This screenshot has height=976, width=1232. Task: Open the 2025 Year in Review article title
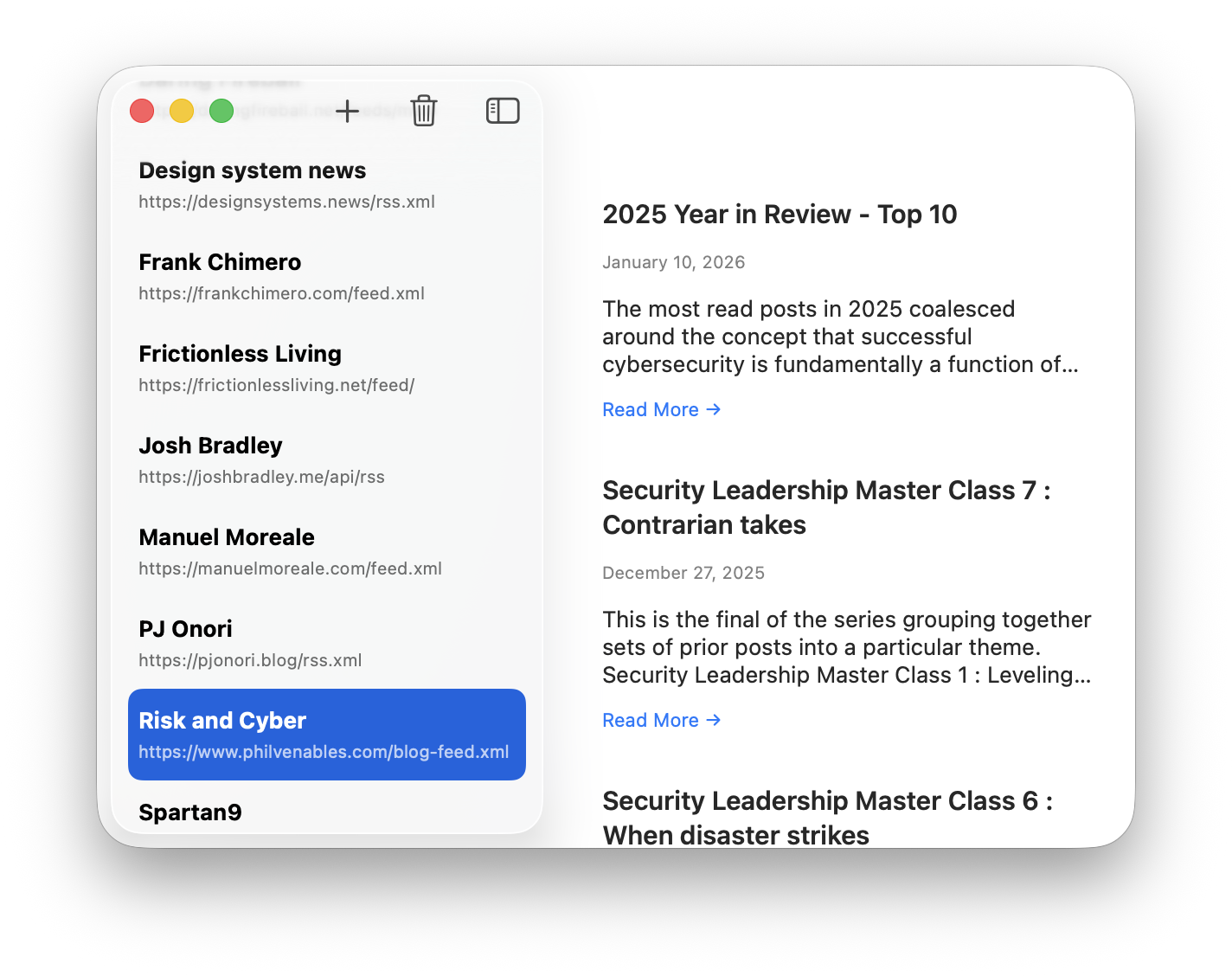[779, 215]
